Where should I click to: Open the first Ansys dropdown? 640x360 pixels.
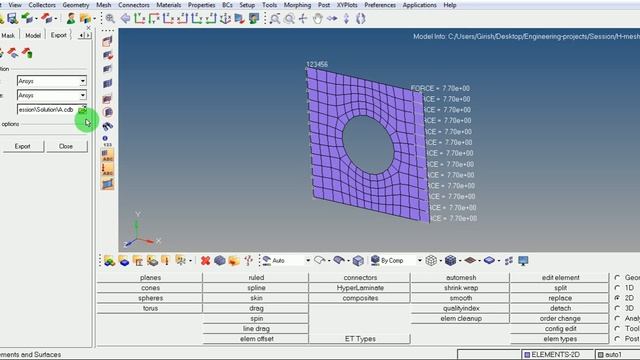tap(52, 81)
